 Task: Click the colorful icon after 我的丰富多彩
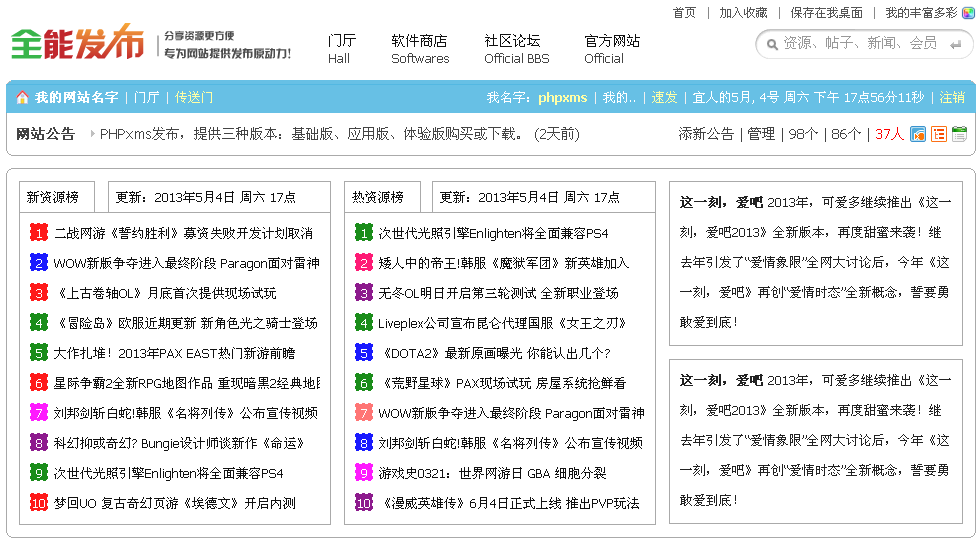(968, 13)
